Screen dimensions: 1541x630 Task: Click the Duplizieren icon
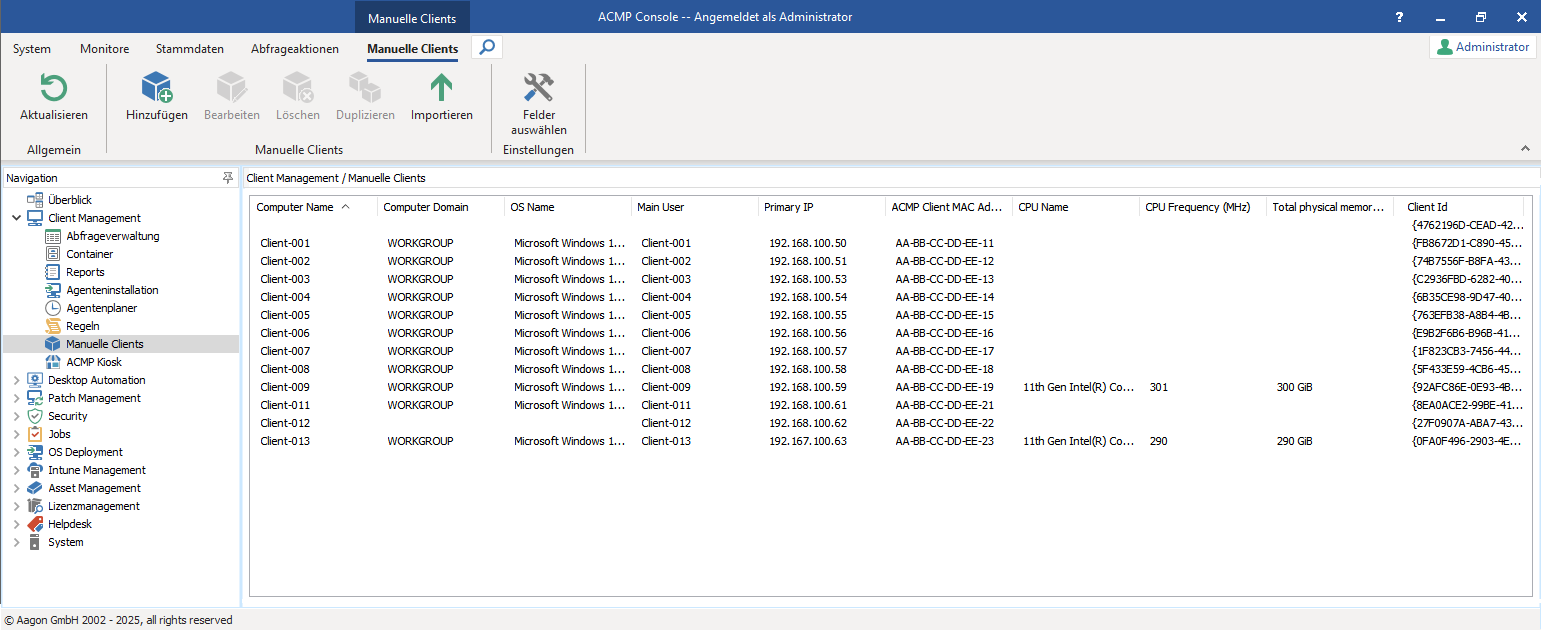point(365,88)
